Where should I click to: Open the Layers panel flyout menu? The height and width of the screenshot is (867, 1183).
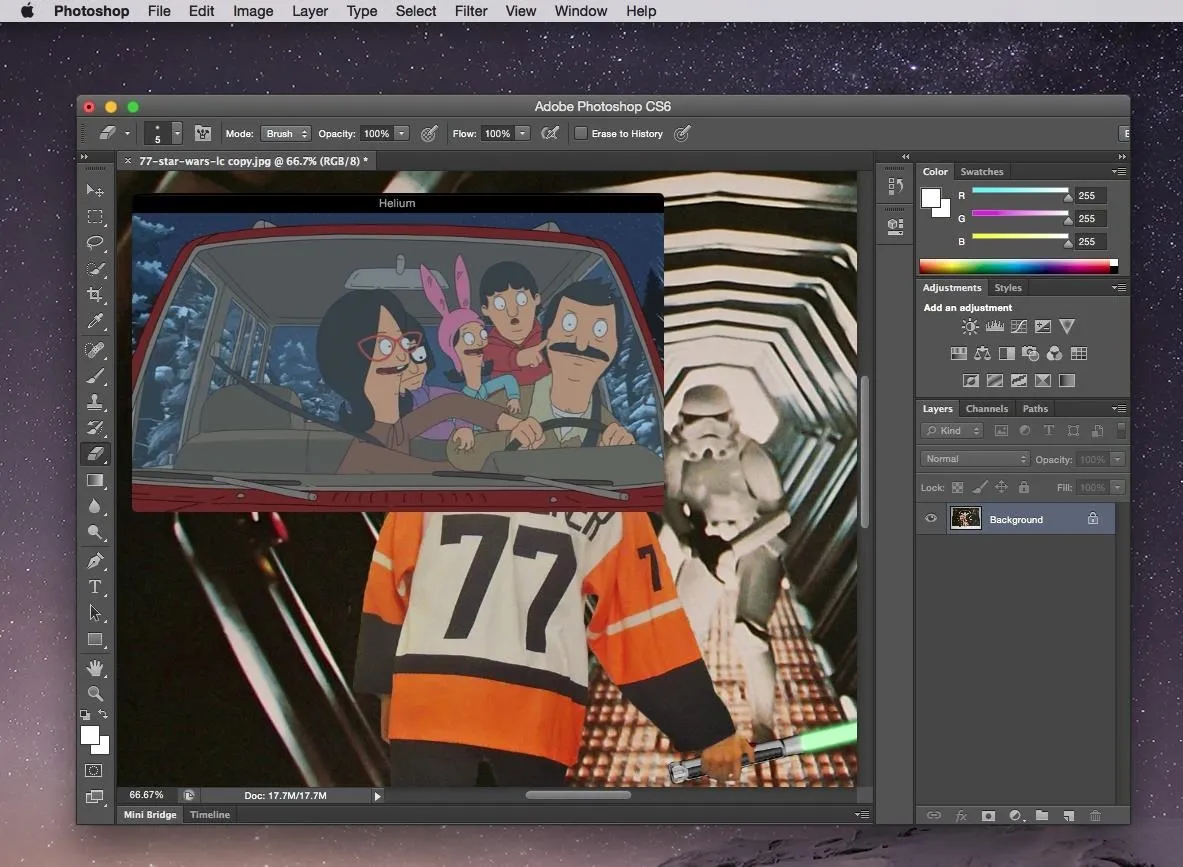click(1120, 408)
